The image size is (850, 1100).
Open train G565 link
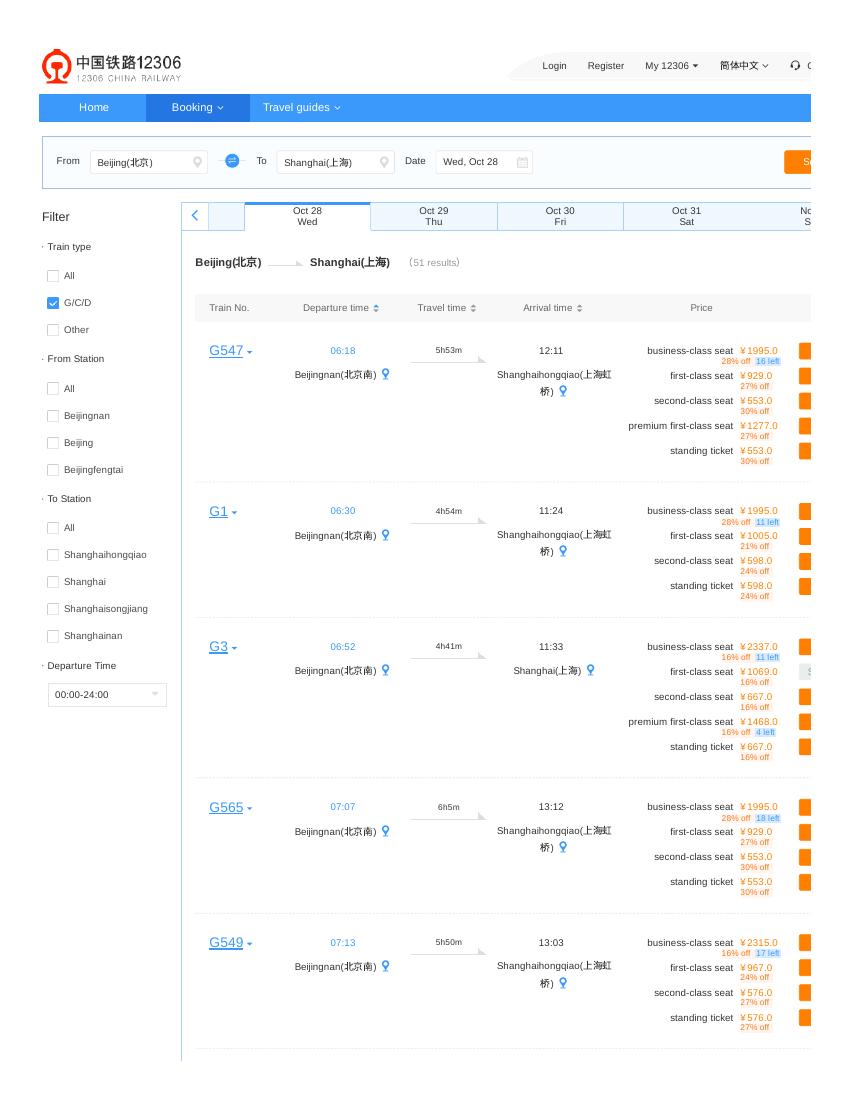[x=226, y=807]
